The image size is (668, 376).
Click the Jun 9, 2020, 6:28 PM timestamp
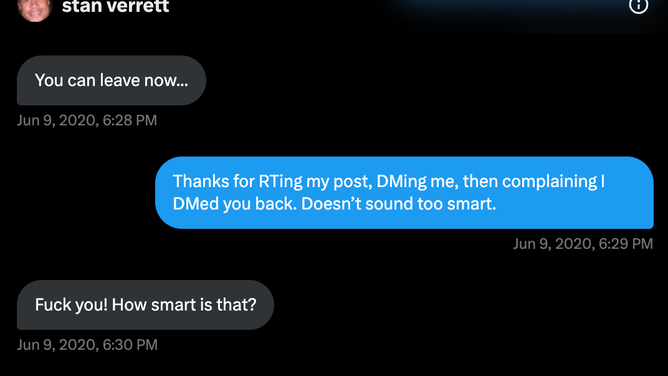coord(87,121)
